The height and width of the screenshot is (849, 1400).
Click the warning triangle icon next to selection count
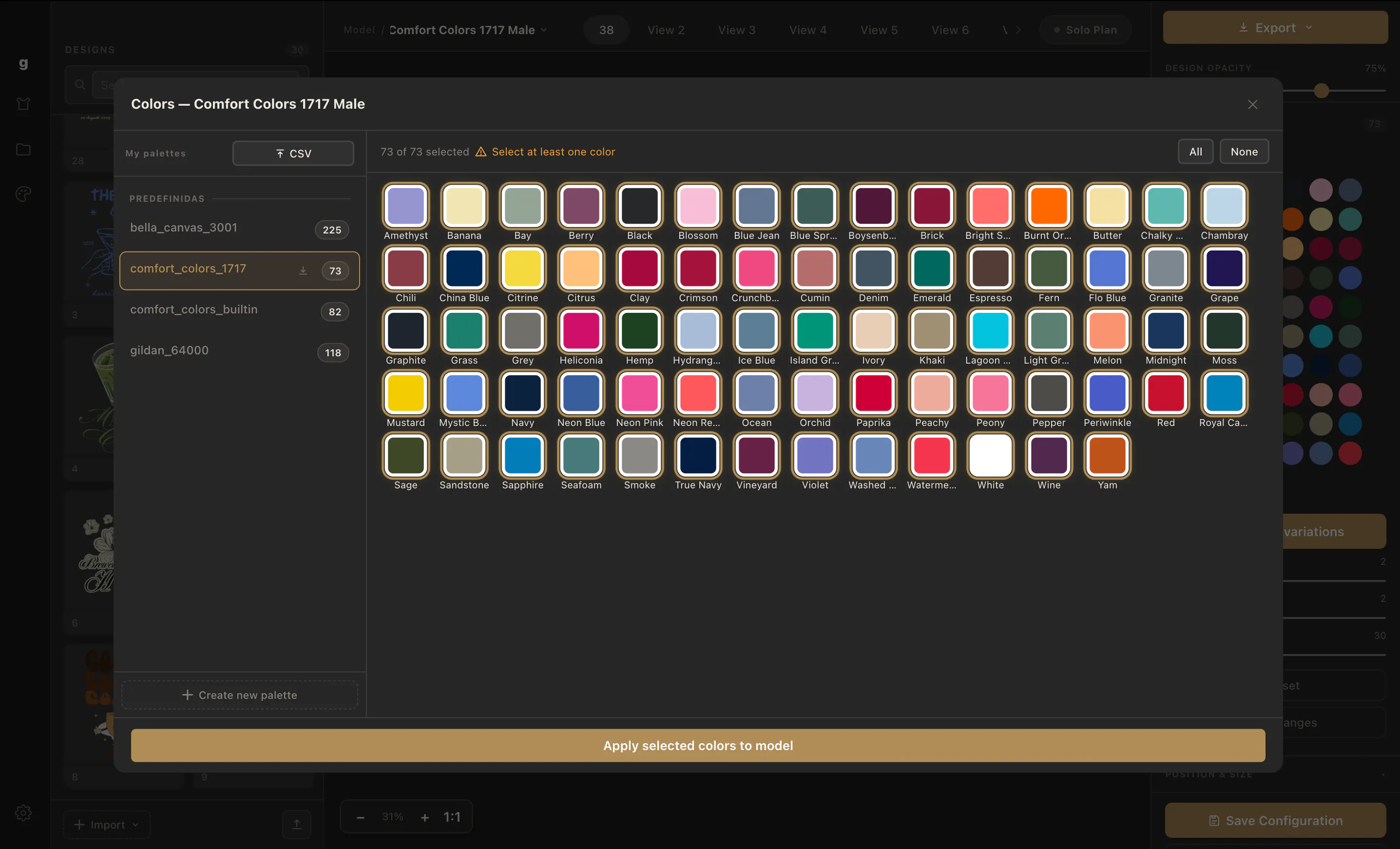point(480,152)
